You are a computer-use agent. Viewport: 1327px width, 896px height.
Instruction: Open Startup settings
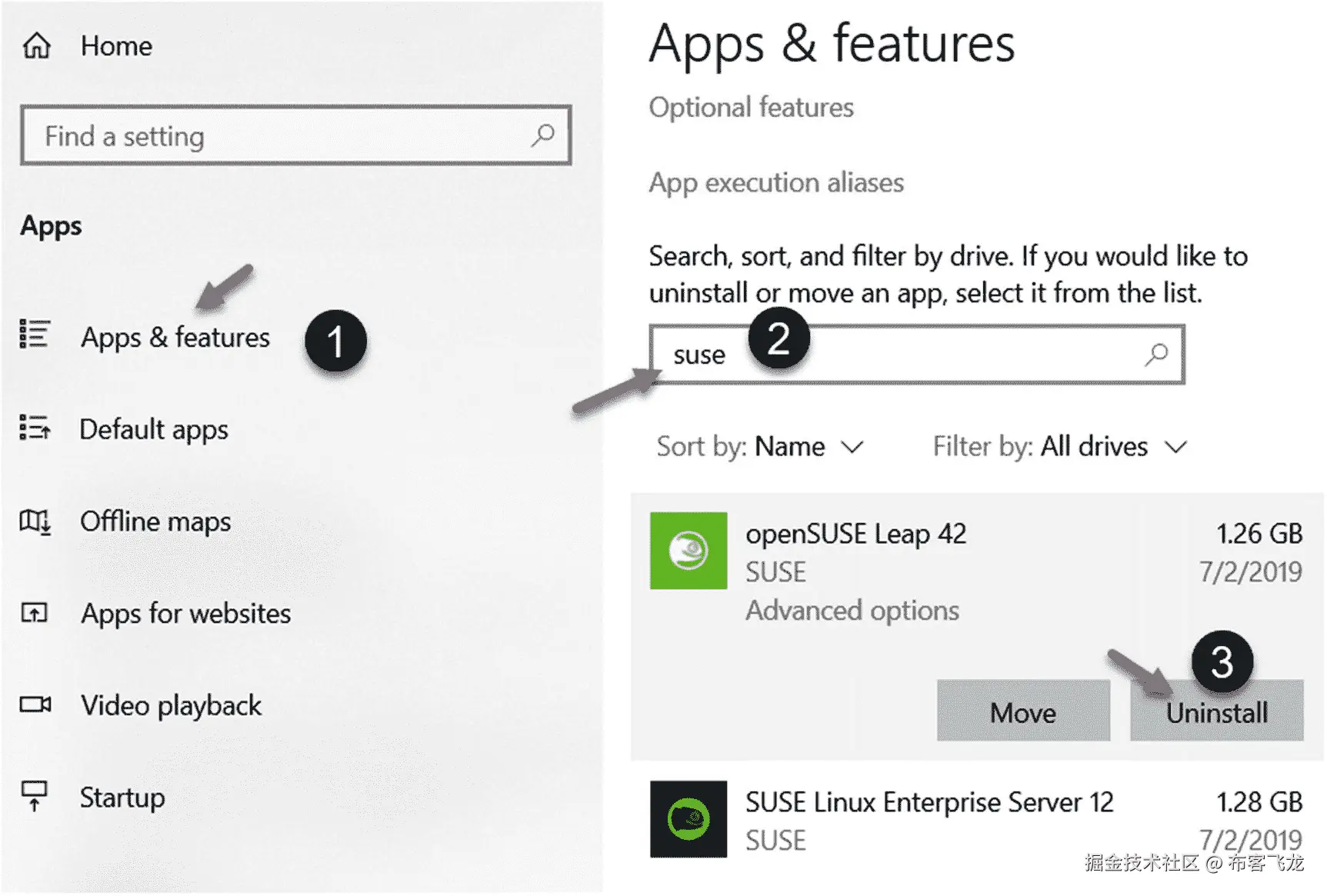[122, 798]
